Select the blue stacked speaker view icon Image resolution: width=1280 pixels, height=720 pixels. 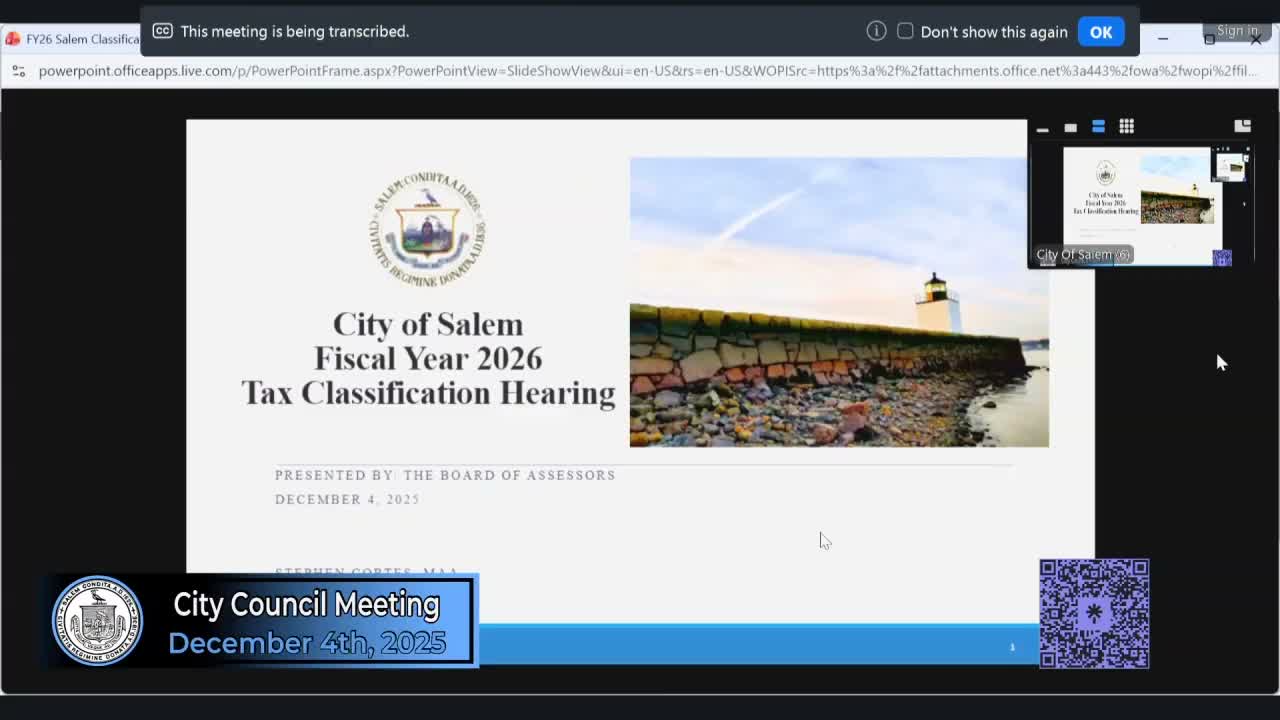(1098, 126)
